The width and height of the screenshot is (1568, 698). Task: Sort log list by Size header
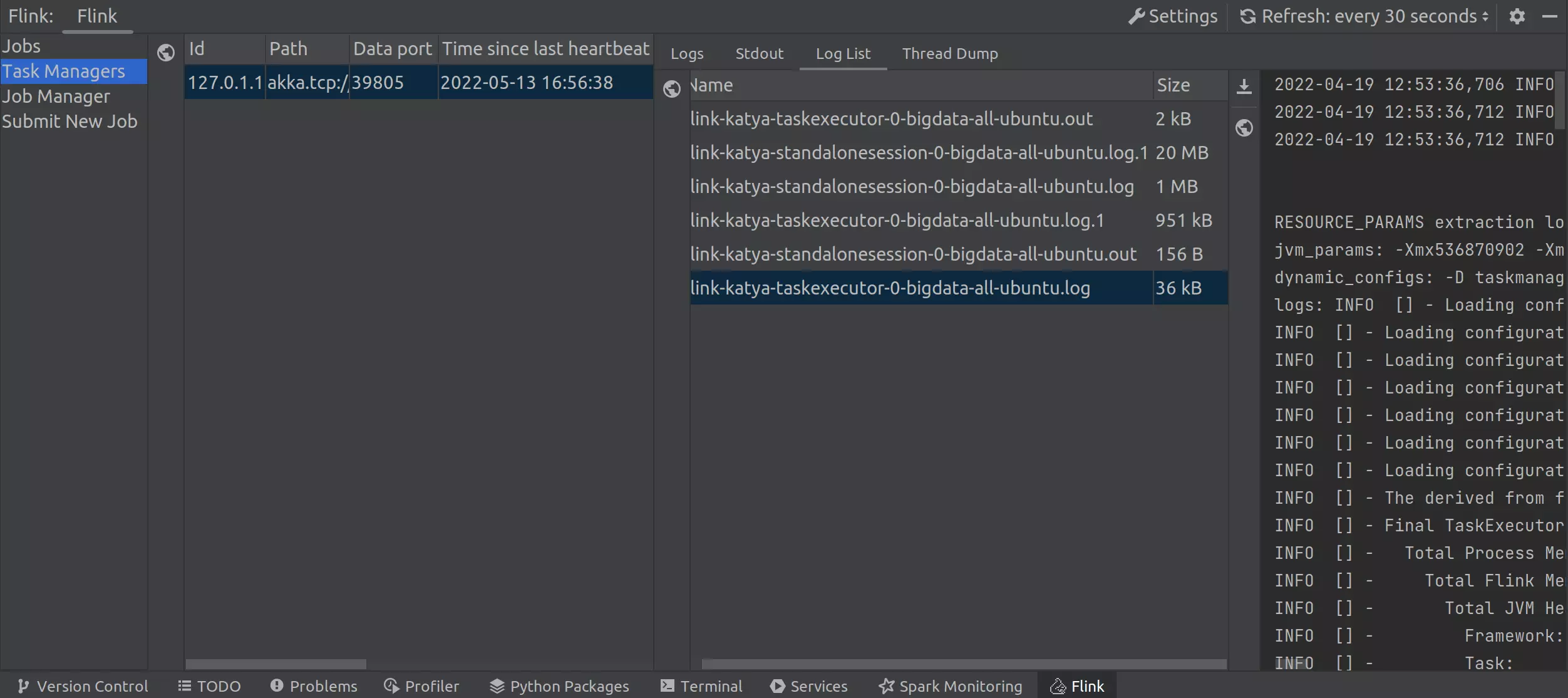coord(1190,85)
